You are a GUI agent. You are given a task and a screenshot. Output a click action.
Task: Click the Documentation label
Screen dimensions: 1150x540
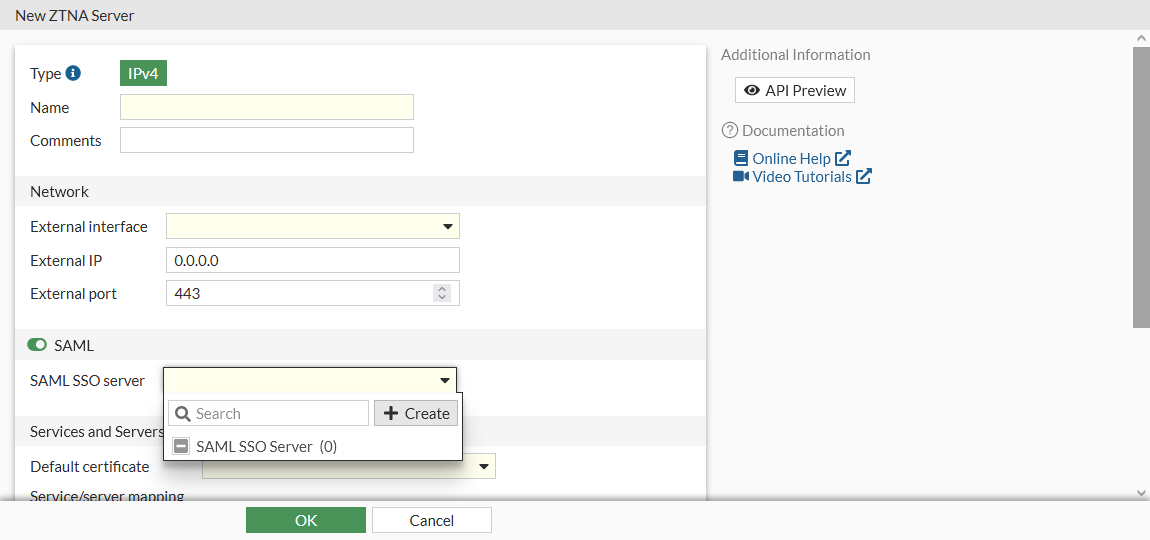point(793,131)
